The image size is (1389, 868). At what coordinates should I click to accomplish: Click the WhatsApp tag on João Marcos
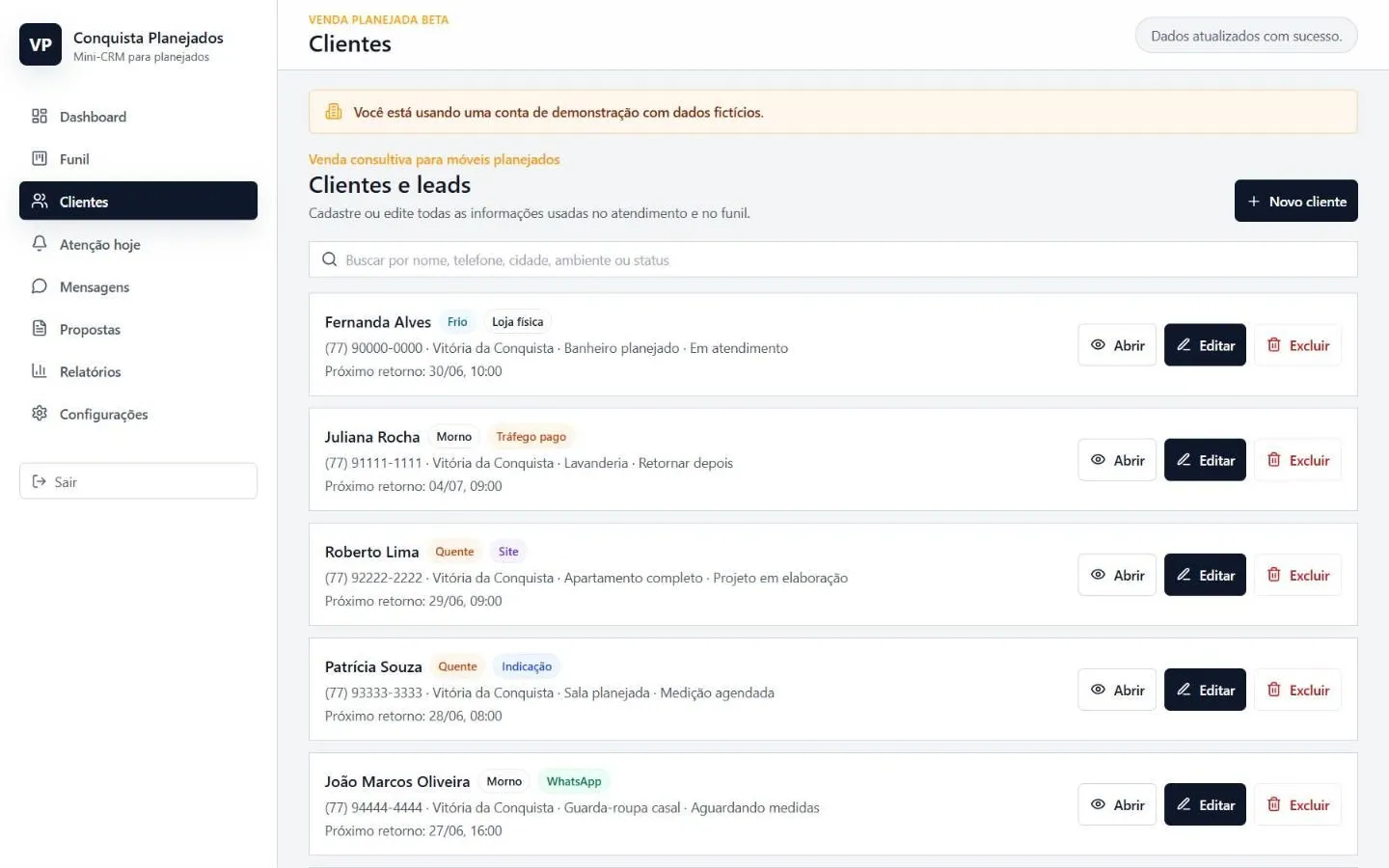574,781
